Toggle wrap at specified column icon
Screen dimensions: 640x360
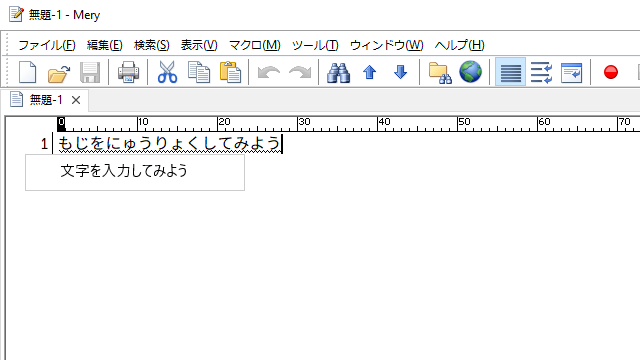coord(541,73)
